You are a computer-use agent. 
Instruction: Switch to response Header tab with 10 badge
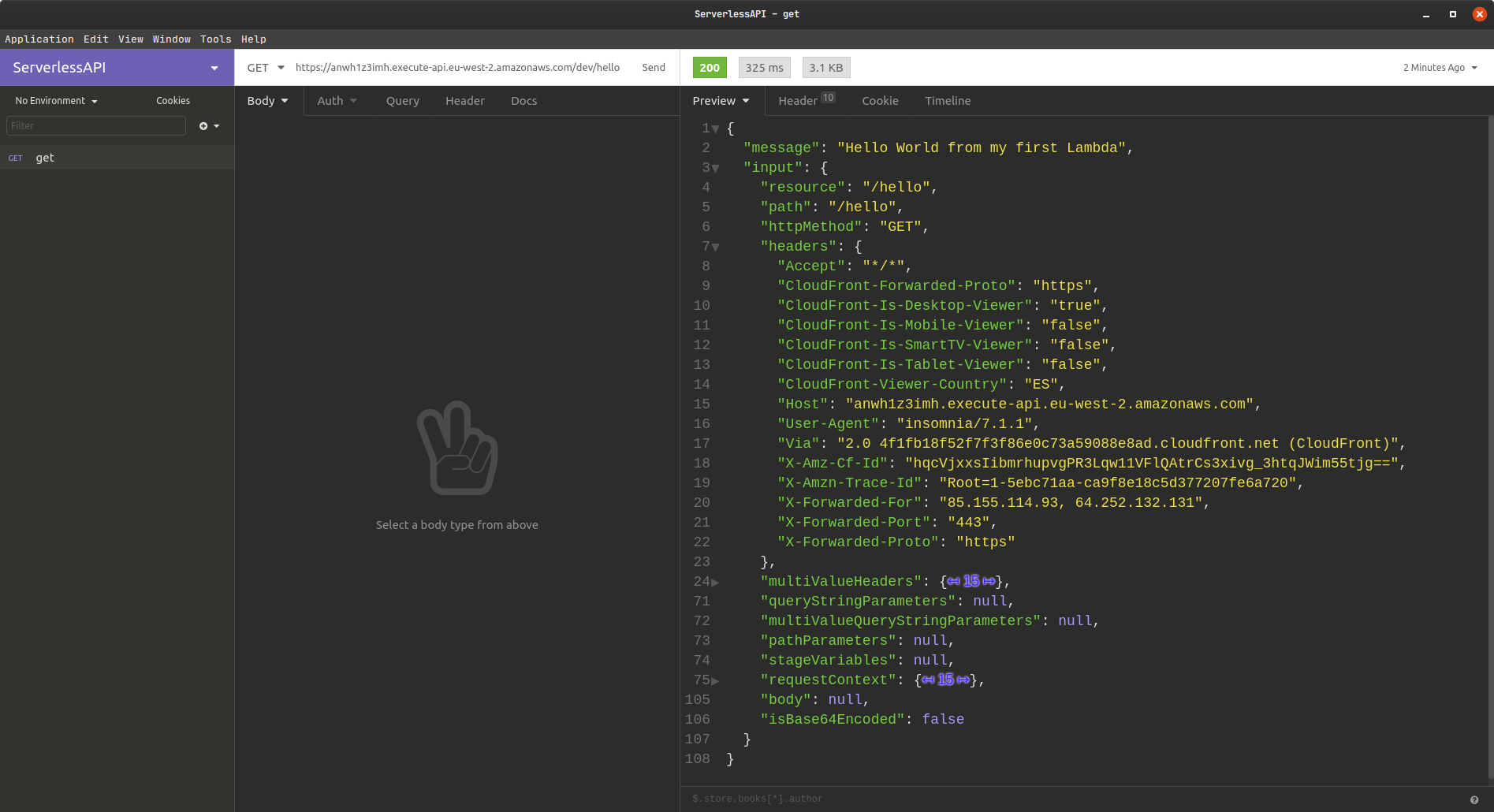click(x=807, y=100)
